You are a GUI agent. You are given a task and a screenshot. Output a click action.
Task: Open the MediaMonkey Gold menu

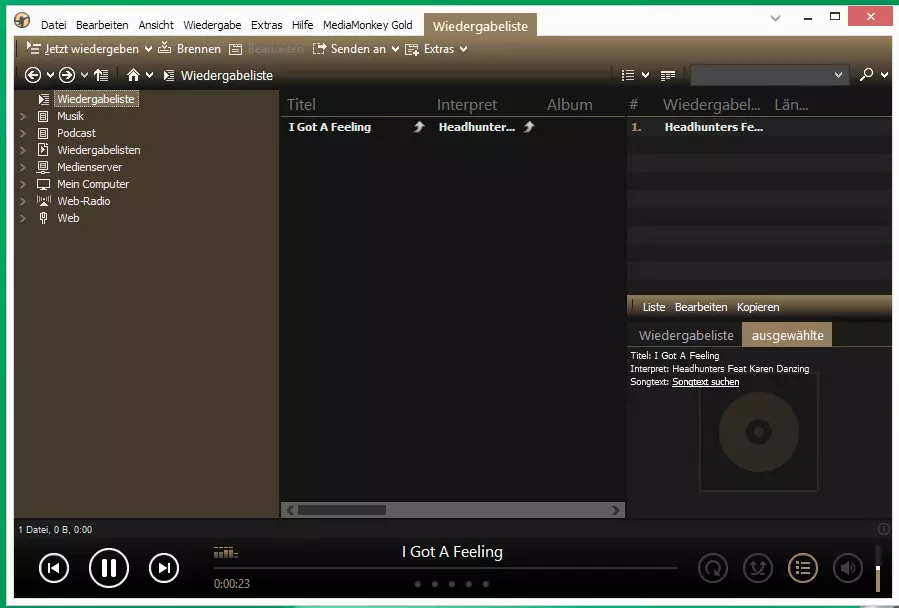click(x=368, y=25)
